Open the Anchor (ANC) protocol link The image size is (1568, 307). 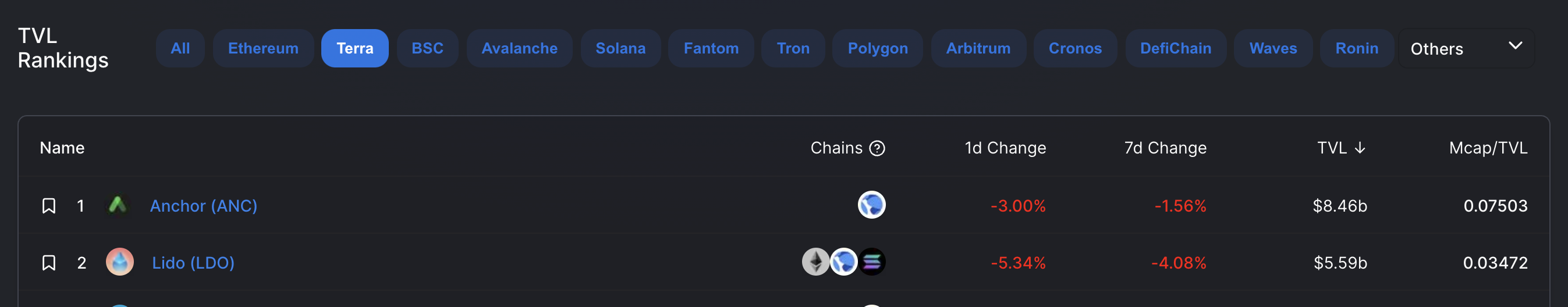tap(203, 206)
